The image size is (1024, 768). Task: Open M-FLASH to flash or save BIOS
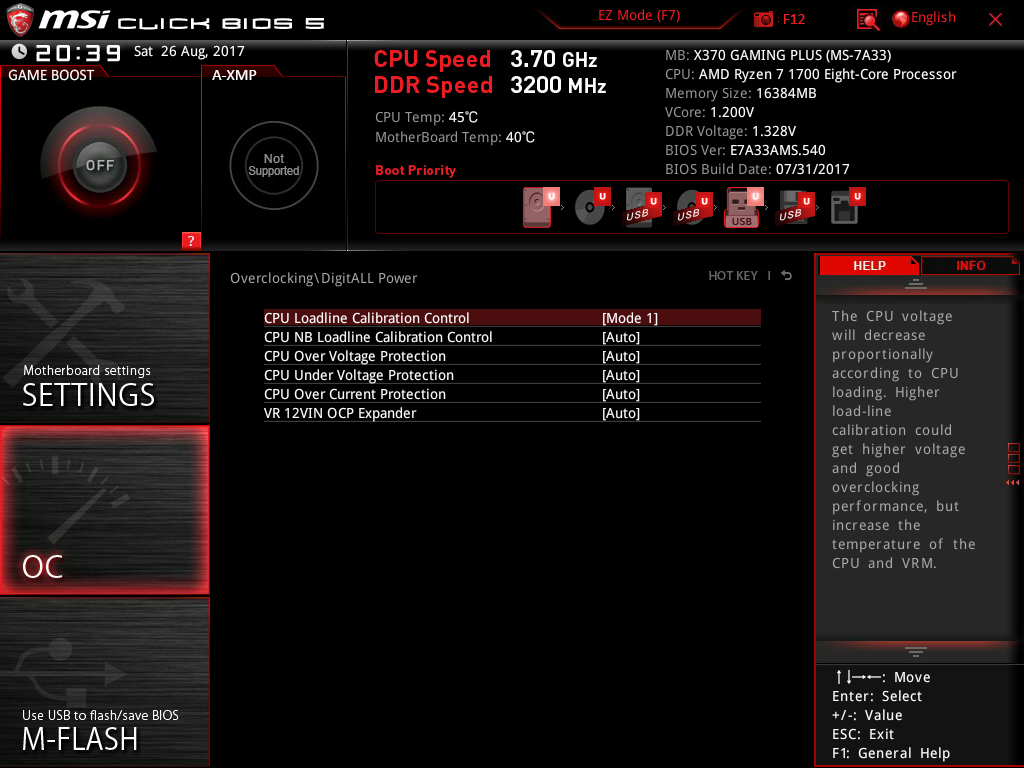point(104,682)
